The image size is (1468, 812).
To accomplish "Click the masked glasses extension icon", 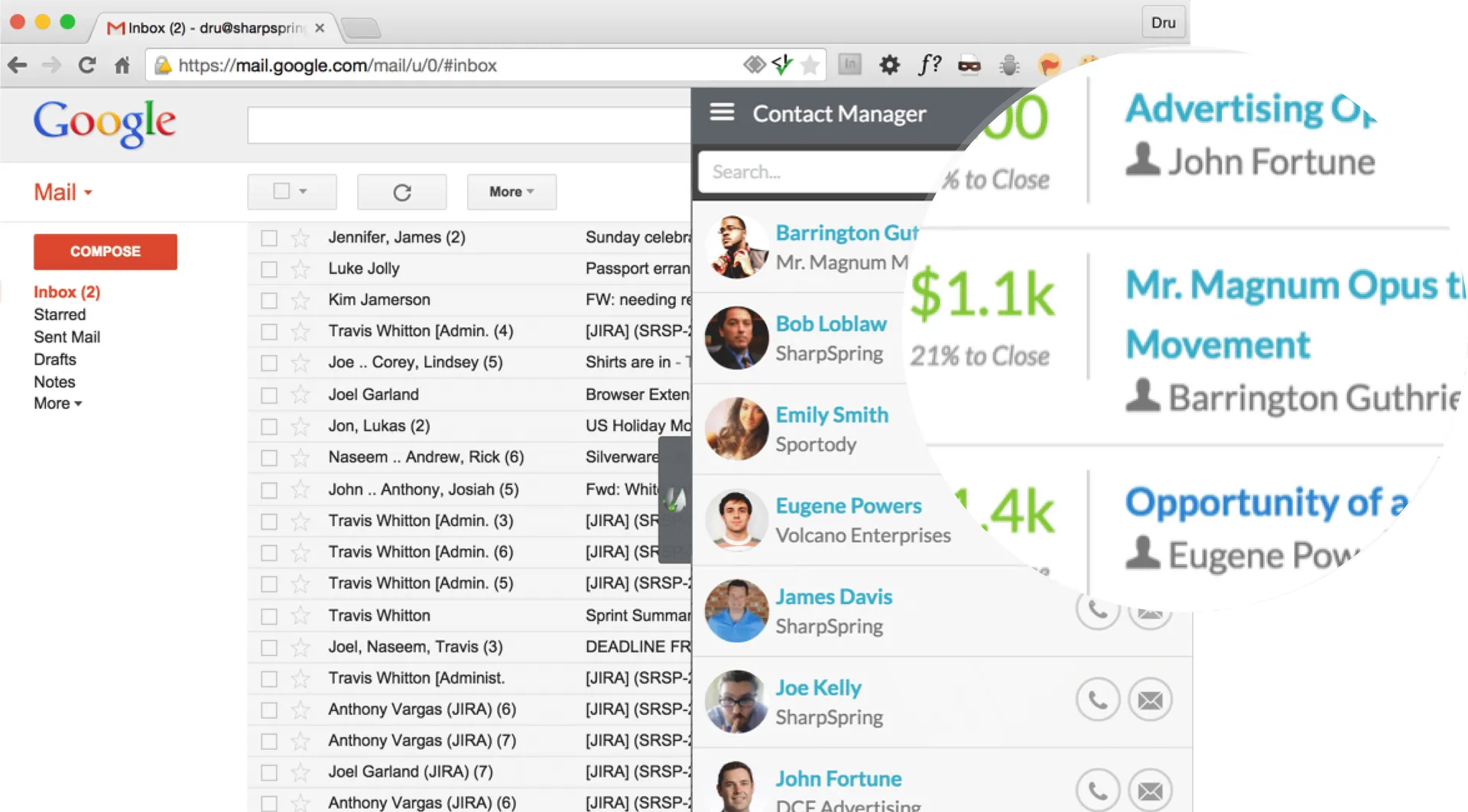I will [x=969, y=66].
